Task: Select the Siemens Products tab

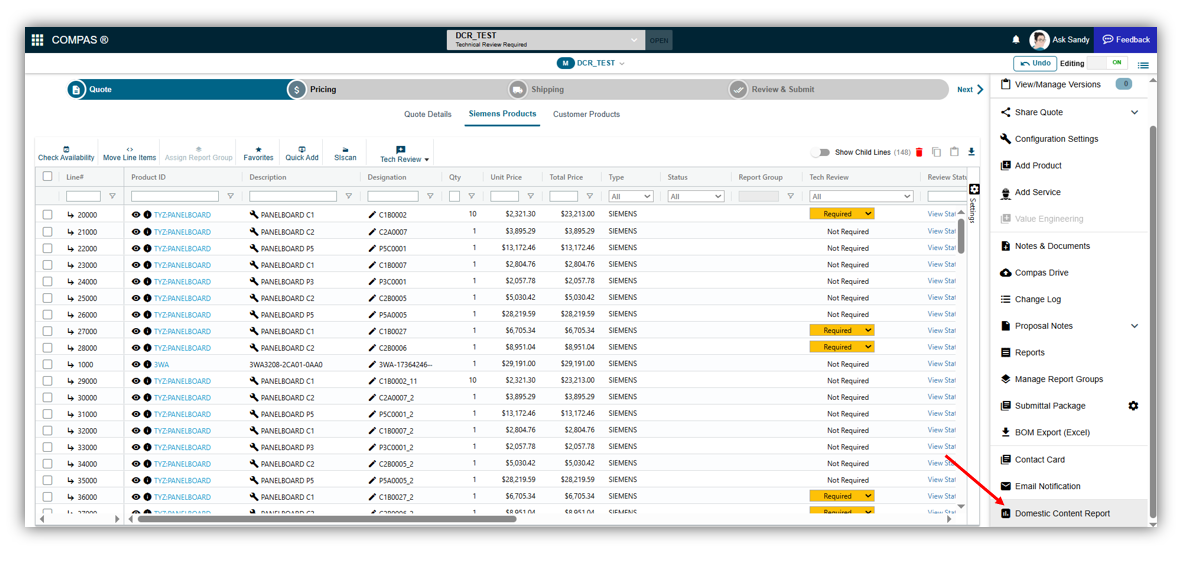Action: click(x=502, y=114)
